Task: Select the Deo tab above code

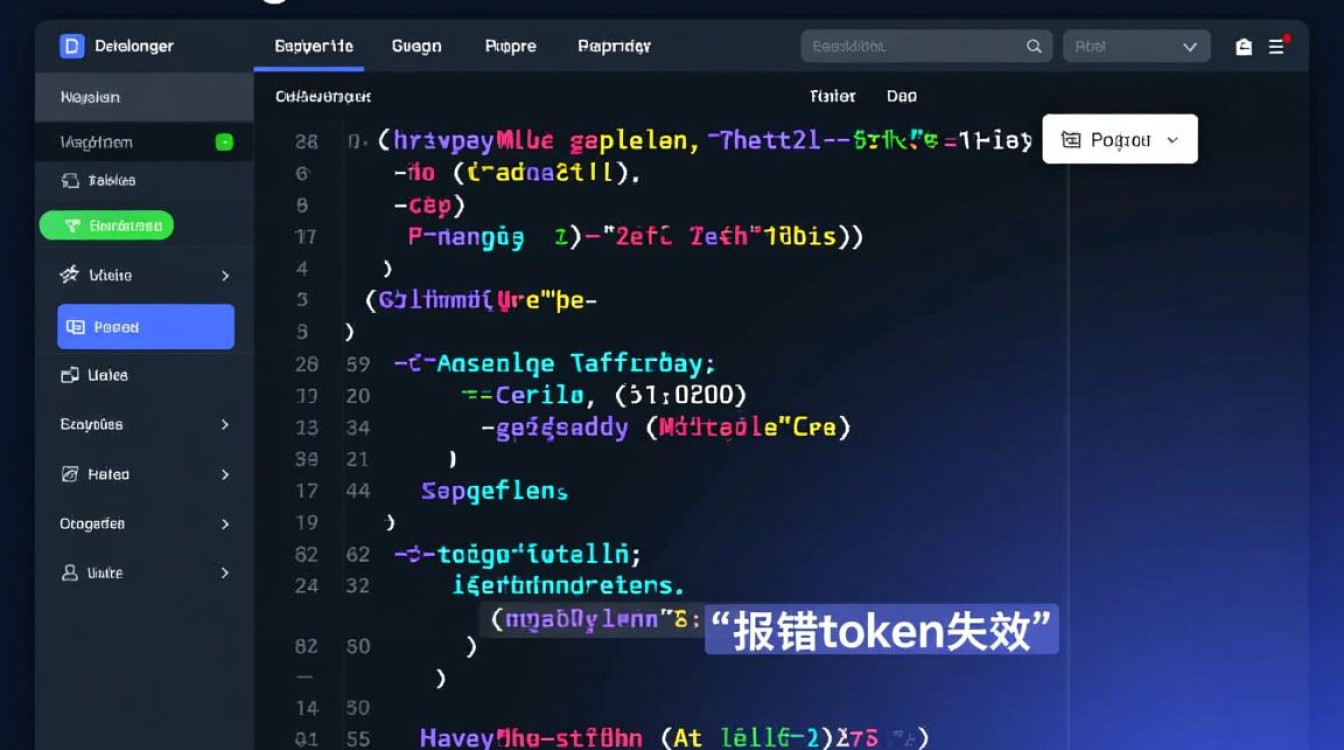Action: pos(901,96)
